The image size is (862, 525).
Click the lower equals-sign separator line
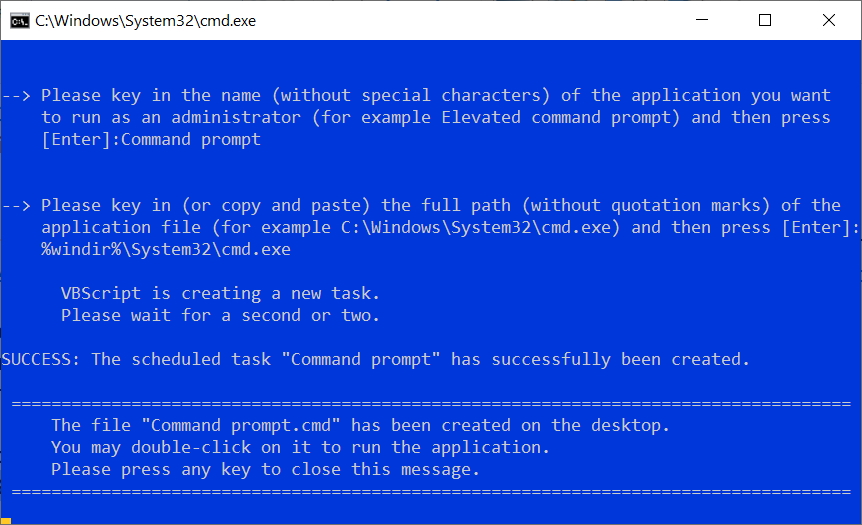pyautogui.click(x=431, y=492)
